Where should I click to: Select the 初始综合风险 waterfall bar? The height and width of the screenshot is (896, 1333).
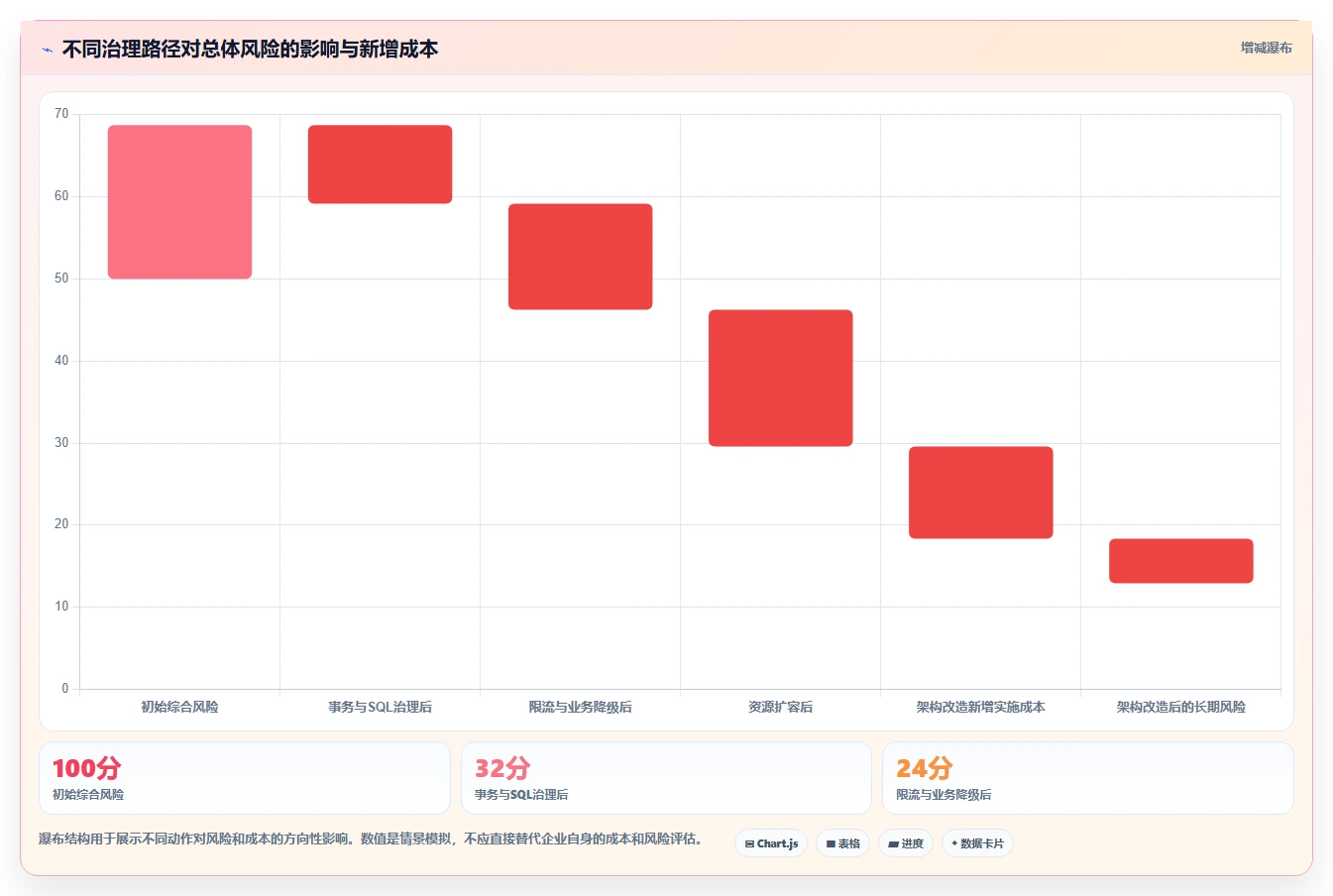pos(179,202)
